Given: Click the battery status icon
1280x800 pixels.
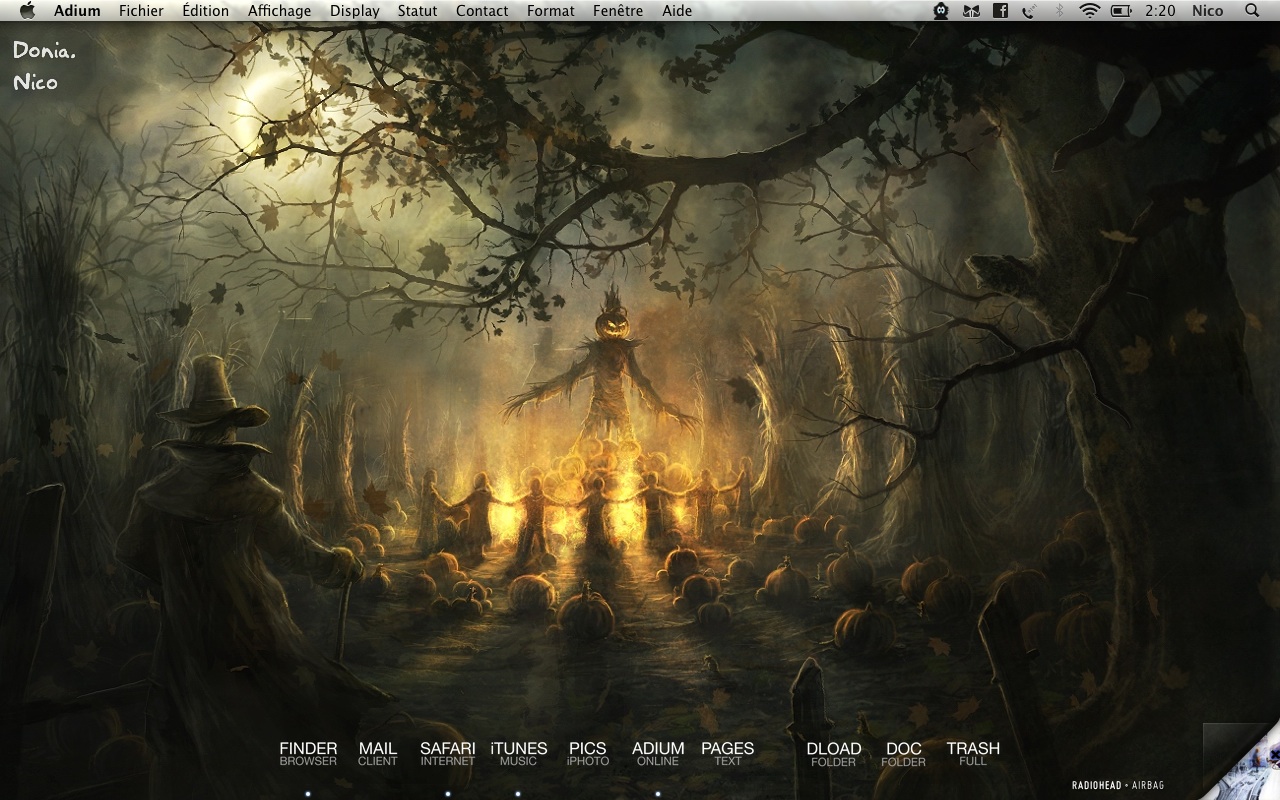Looking at the screenshot, I should [x=1121, y=11].
